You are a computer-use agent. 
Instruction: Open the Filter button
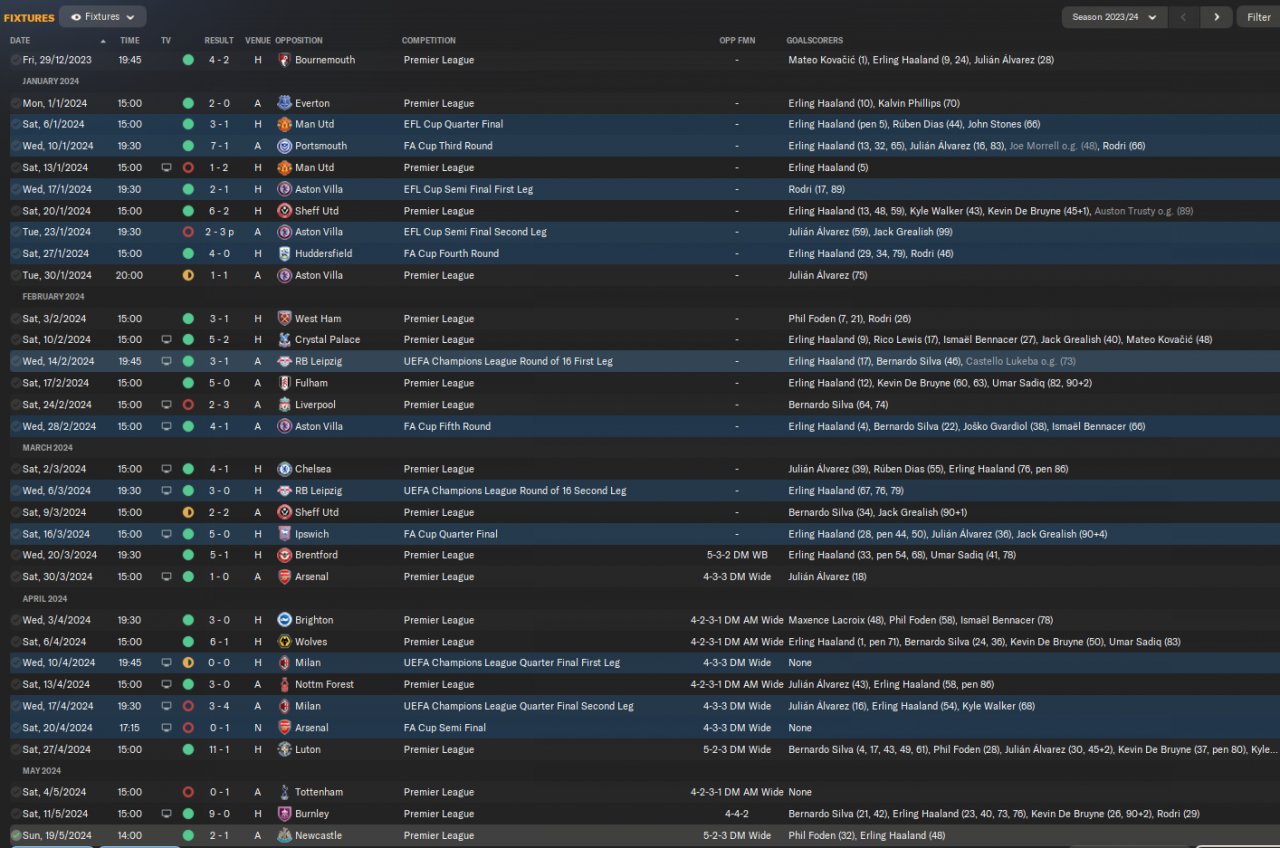coord(1258,17)
